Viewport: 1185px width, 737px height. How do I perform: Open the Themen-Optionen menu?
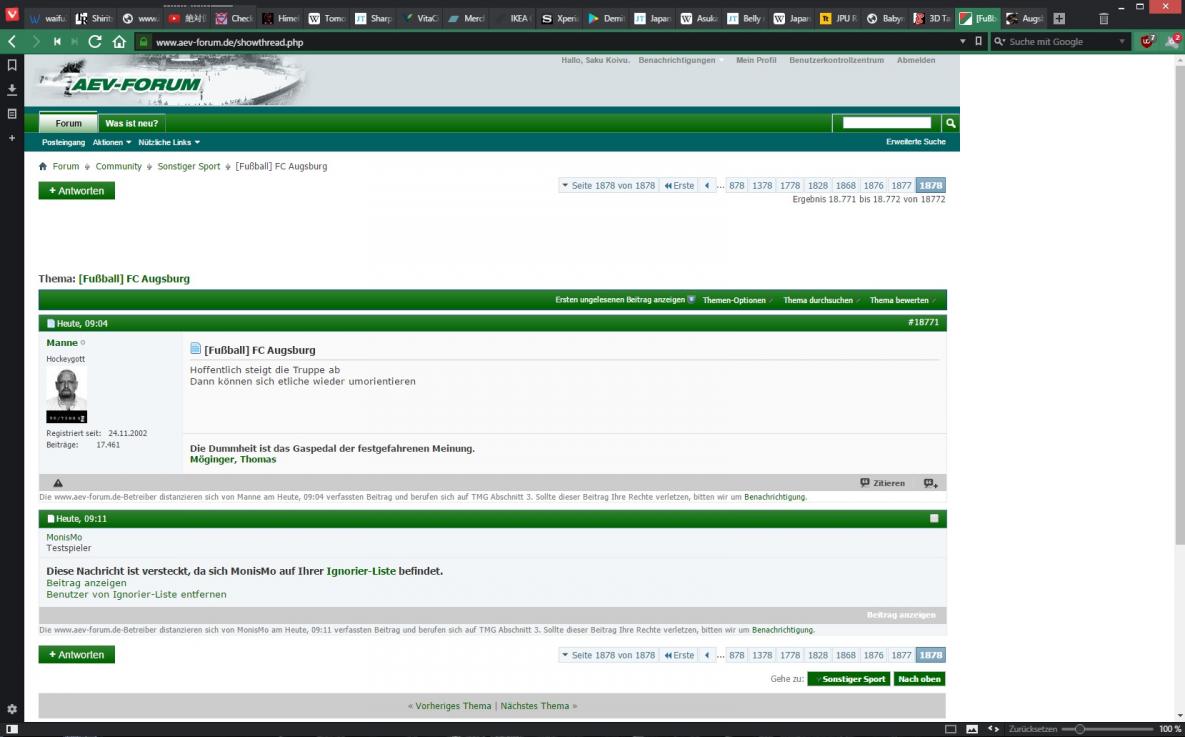tap(735, 300)
